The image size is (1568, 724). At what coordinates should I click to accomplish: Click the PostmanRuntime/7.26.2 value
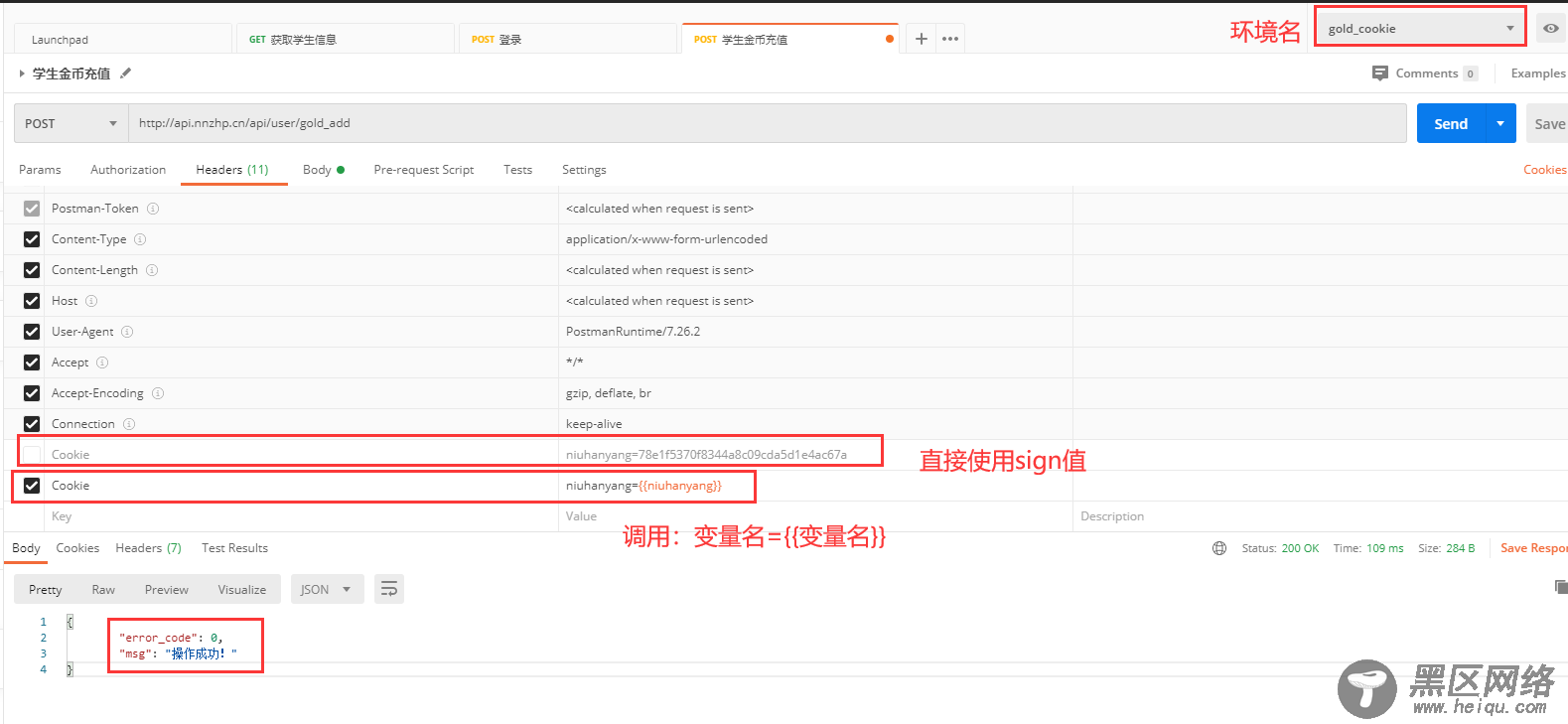(x=633, y=332)
